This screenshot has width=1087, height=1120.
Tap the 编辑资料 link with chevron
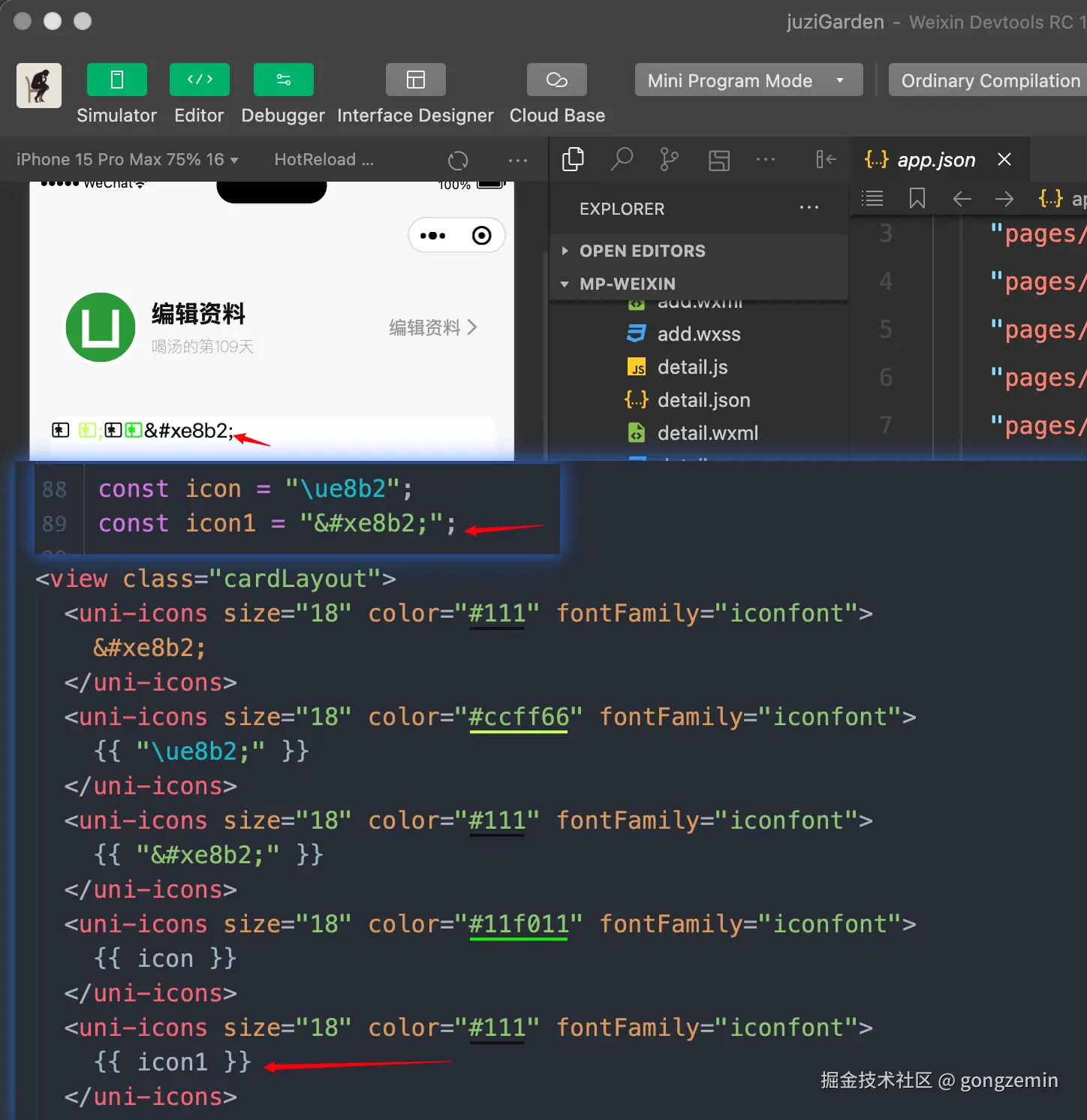[433, 327]
